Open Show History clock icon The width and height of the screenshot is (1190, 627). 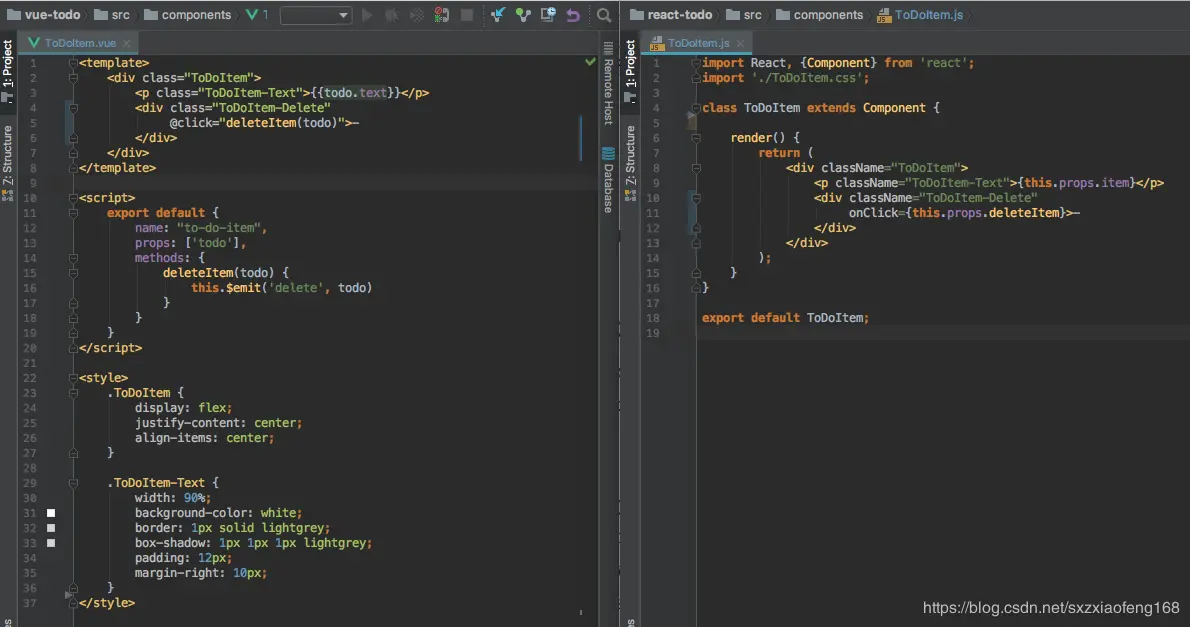(x=548, y=15)
